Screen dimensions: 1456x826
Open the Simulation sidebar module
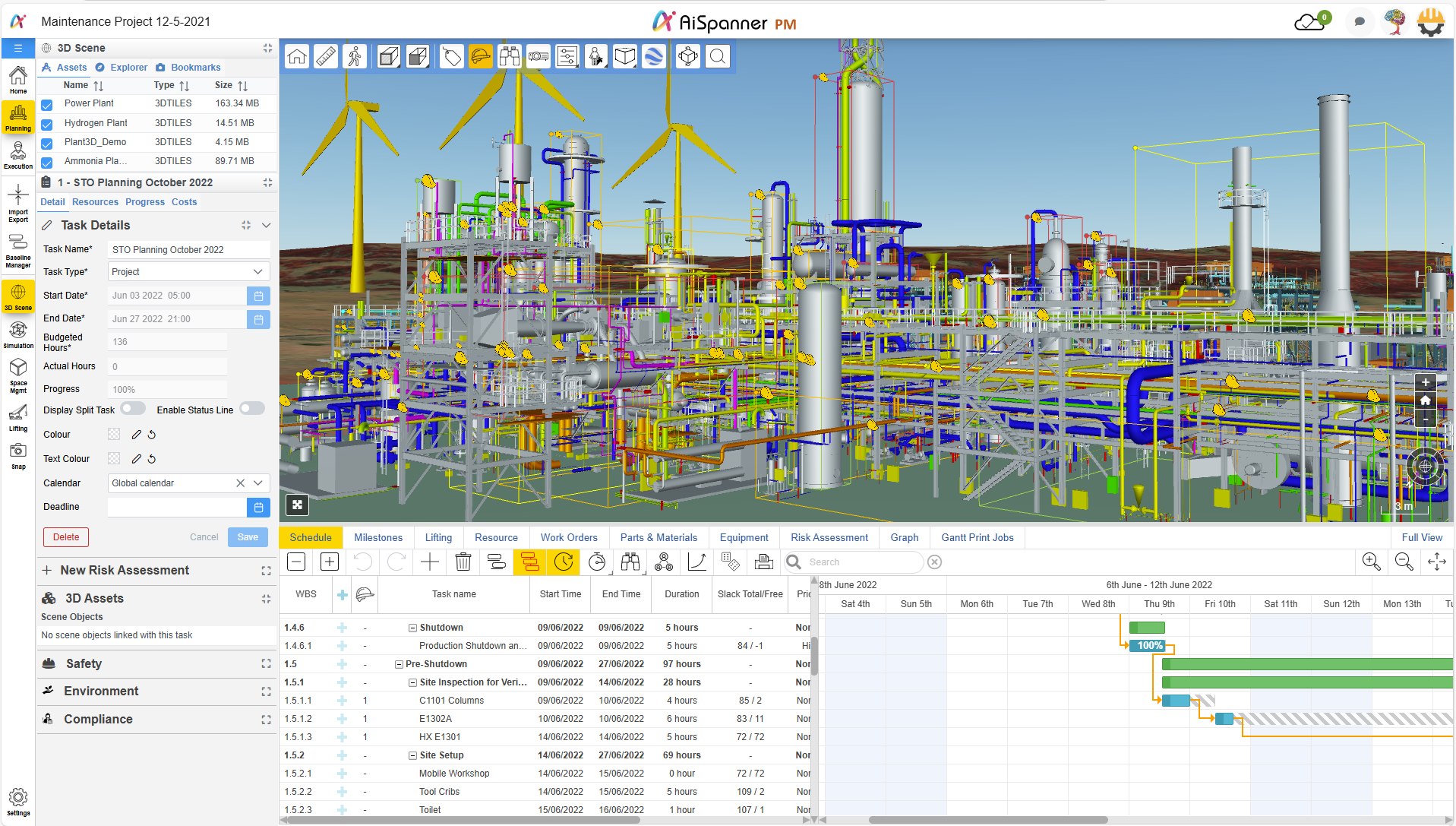click(x=18, y=334)
